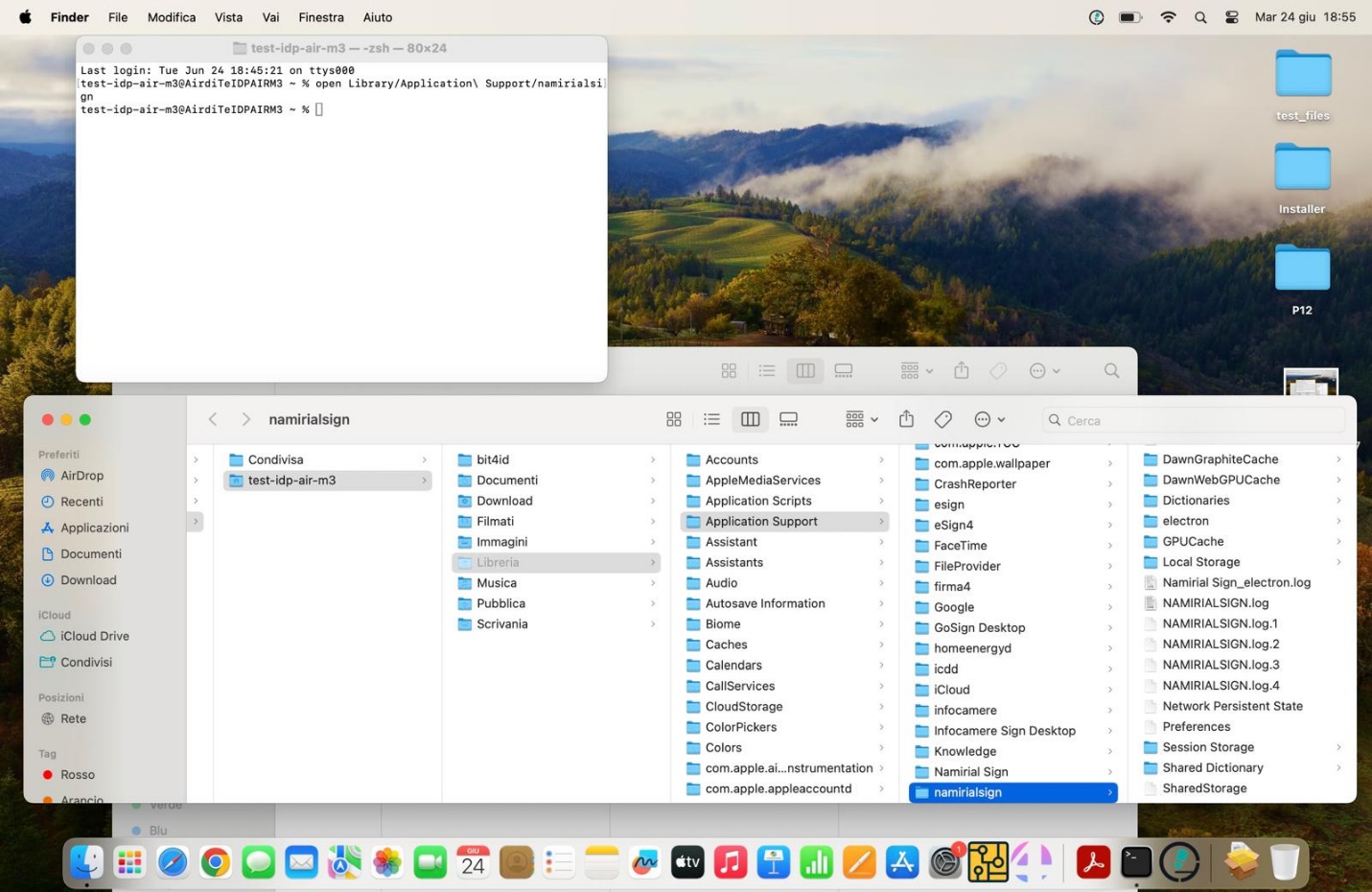The width and height of the screenshot is (1372, 892).
Task: Open AirDrop from the Finder sidebar
Action: point(81,476)
